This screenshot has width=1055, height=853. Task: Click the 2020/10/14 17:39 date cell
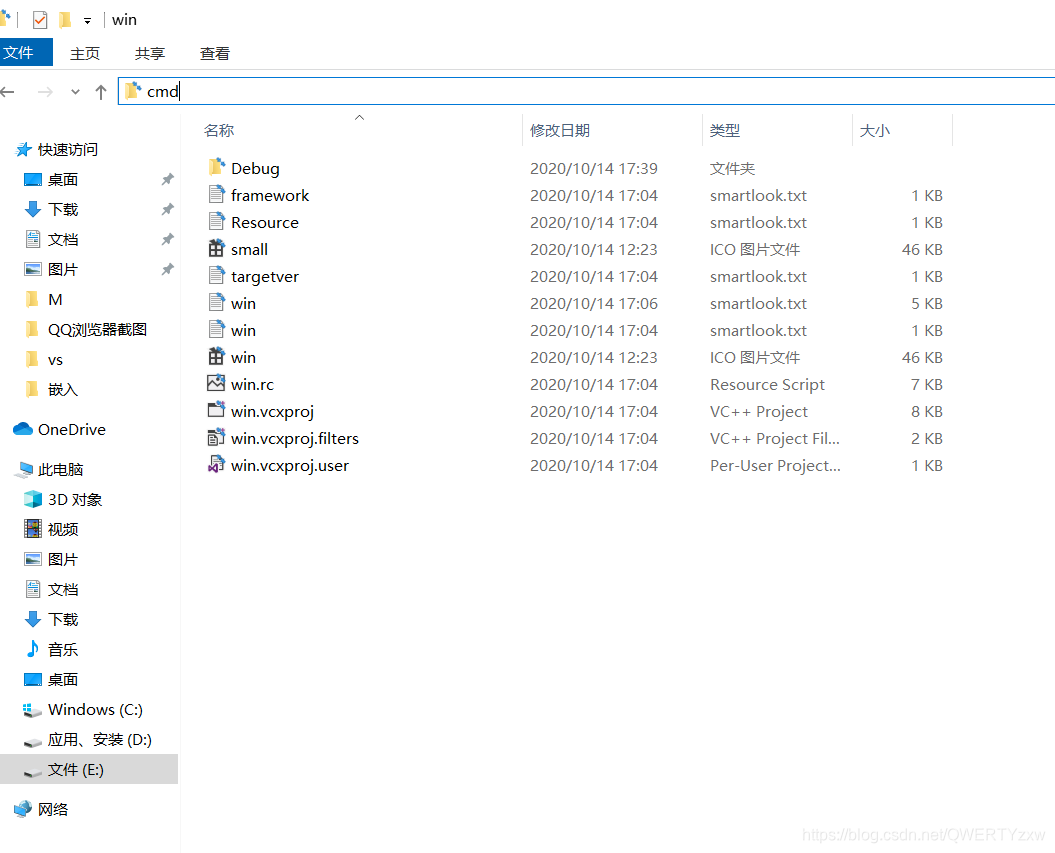(593, 169)
